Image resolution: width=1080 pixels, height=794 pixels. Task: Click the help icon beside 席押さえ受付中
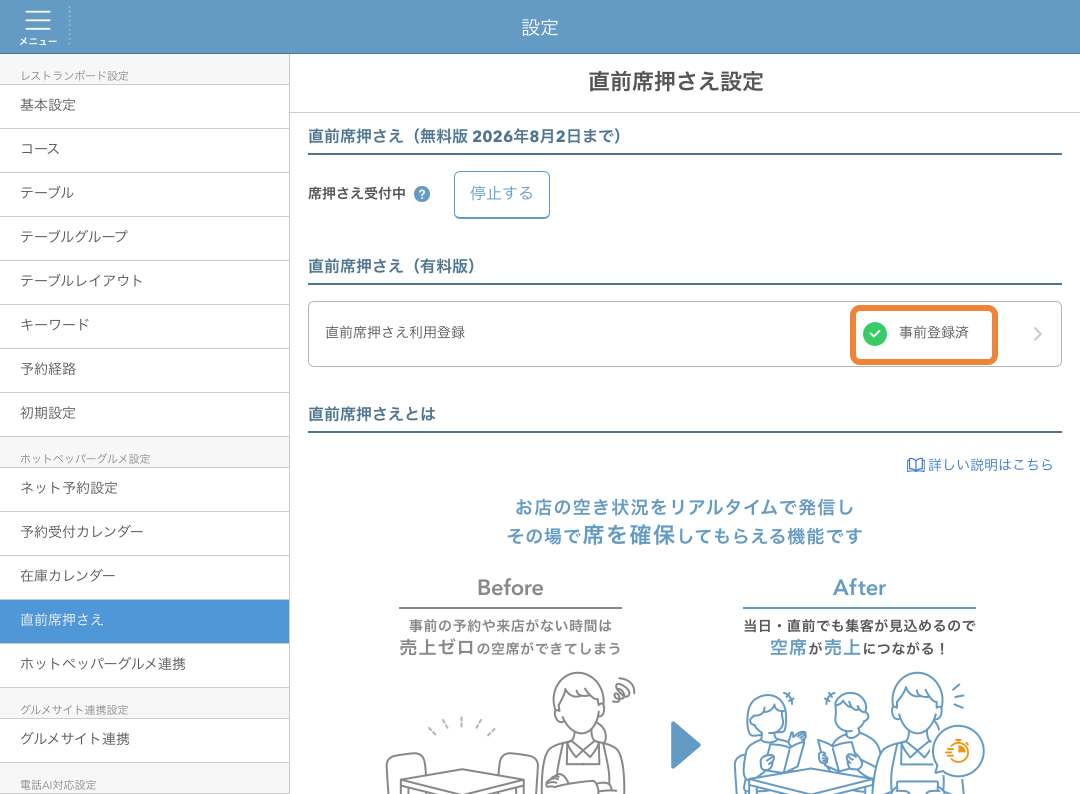pos(421,194)
